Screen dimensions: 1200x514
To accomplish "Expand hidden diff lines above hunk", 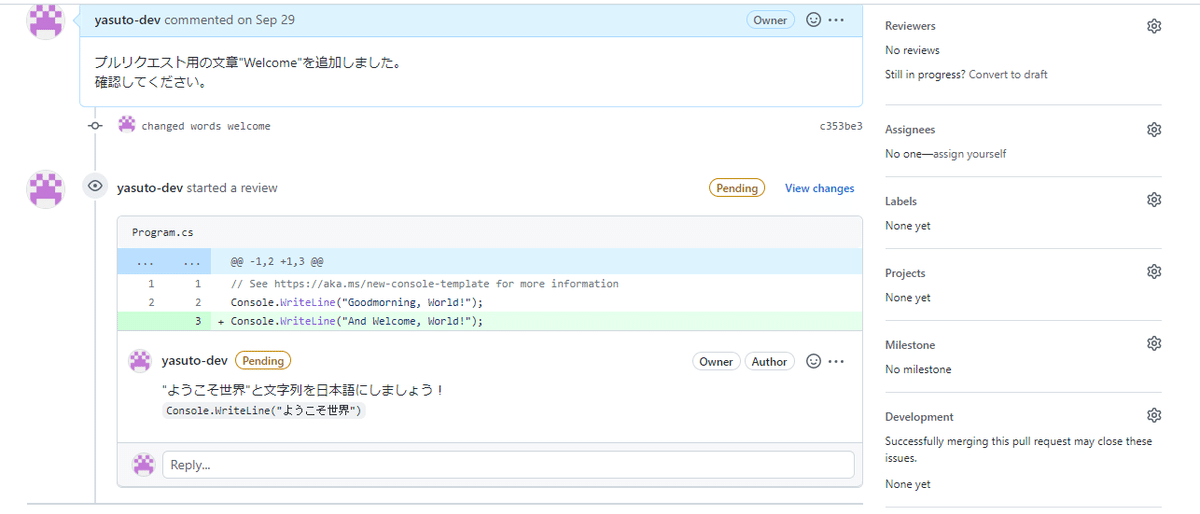I will tap(146, 262).
